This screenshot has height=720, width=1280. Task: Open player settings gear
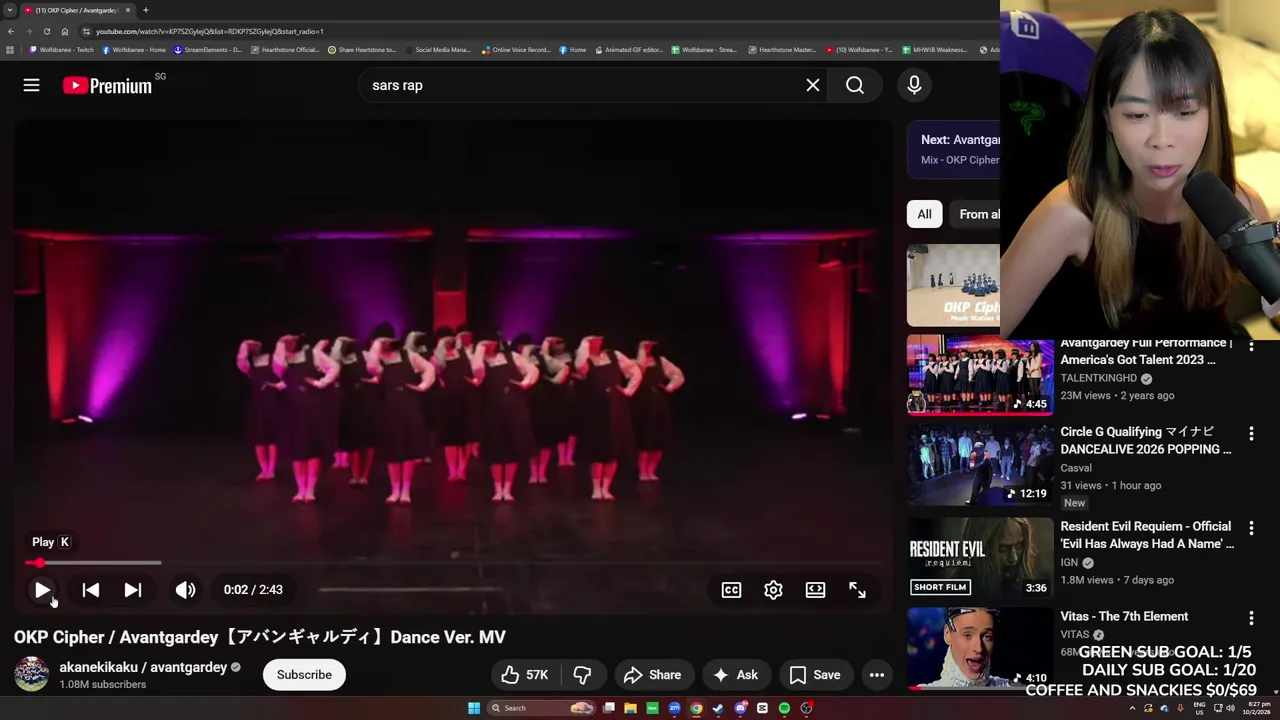tap(773, 590)
